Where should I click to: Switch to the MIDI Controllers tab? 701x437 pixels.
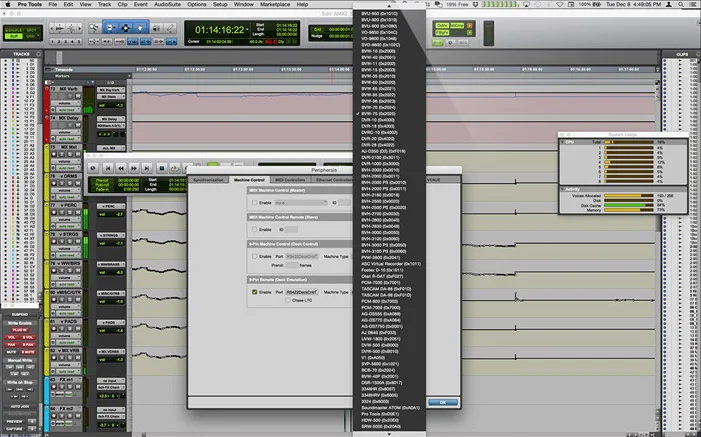290,180
